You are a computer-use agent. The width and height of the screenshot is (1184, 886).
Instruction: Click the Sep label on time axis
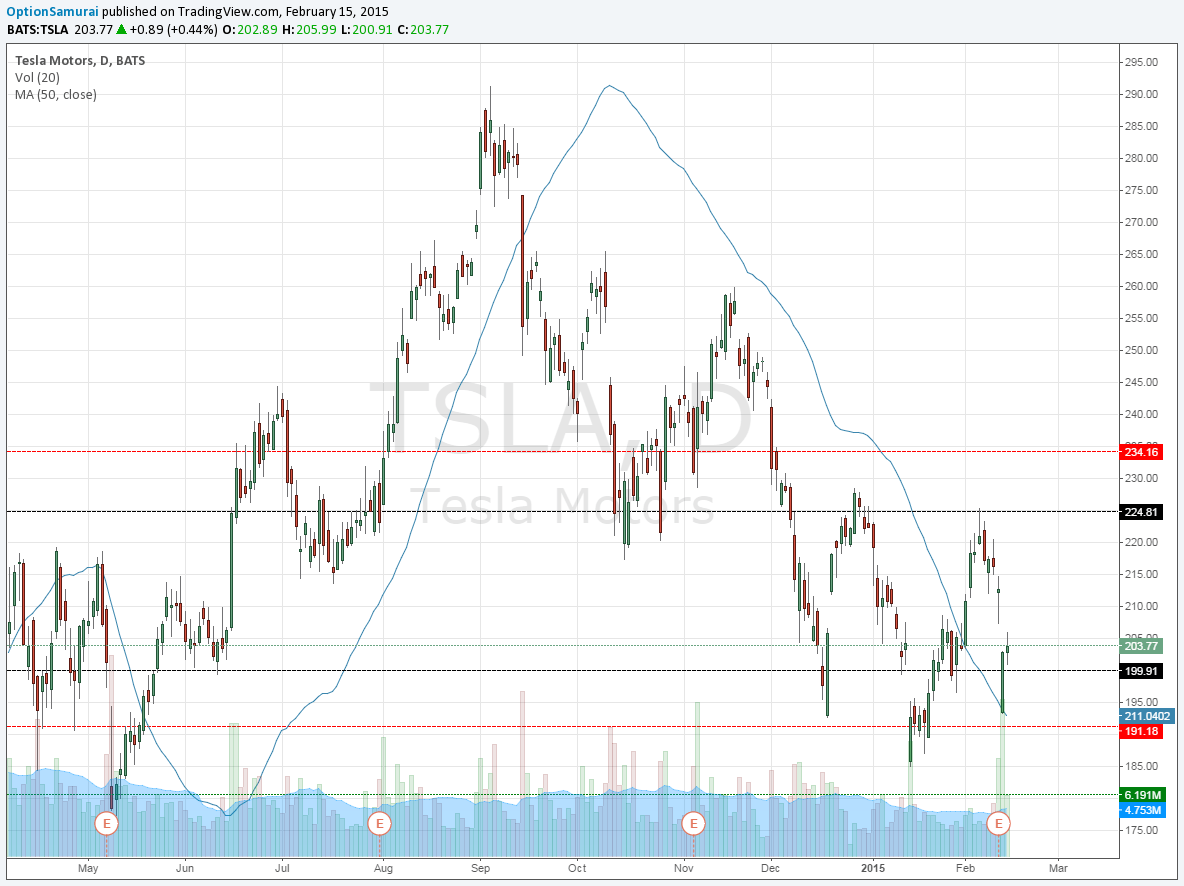point(480,868)
